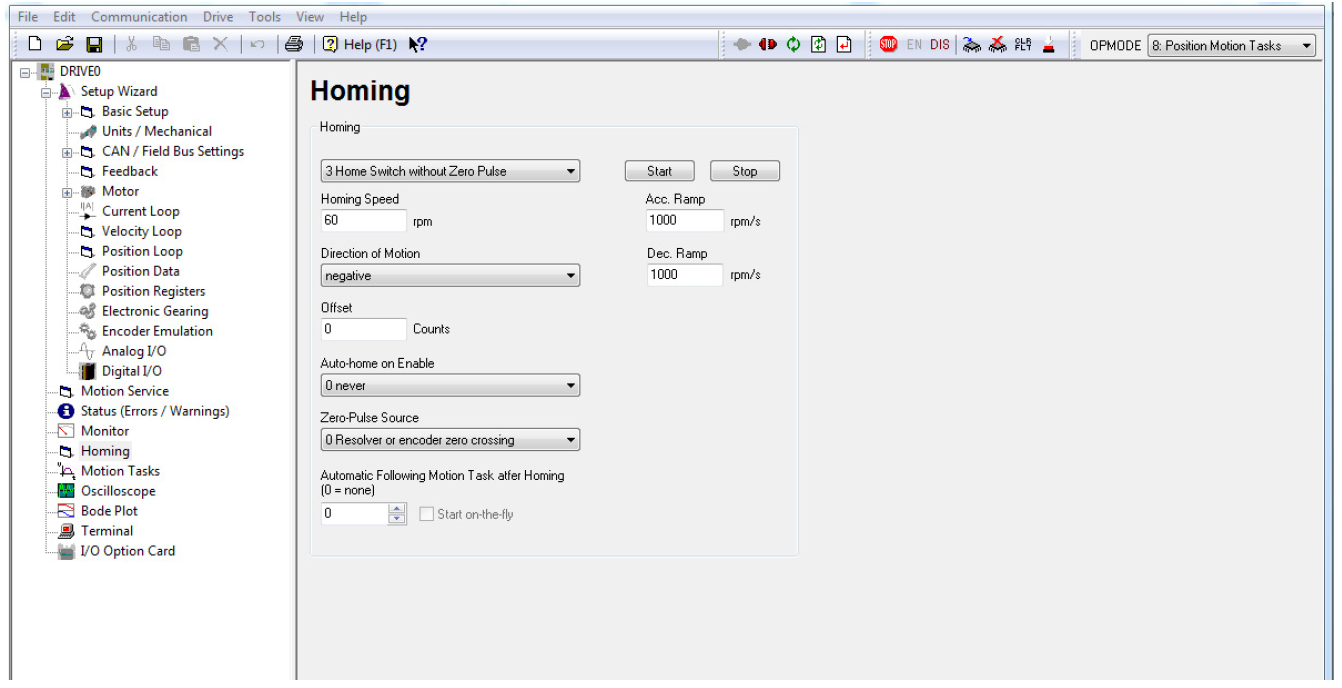Click the Bode Plot icon in the tree
The width and height of the screenshot is (1342, 688).
pos(66,511)
